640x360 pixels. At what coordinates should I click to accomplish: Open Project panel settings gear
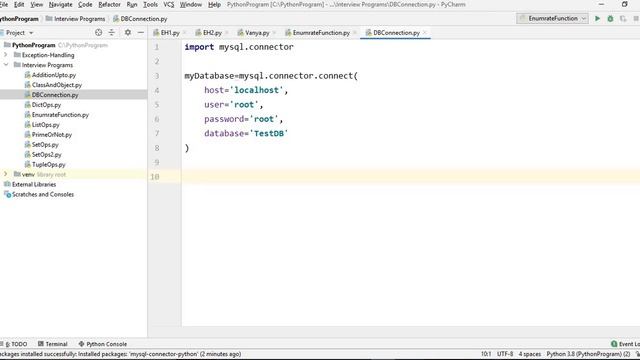pyautogui.click(x=128, y=32)
